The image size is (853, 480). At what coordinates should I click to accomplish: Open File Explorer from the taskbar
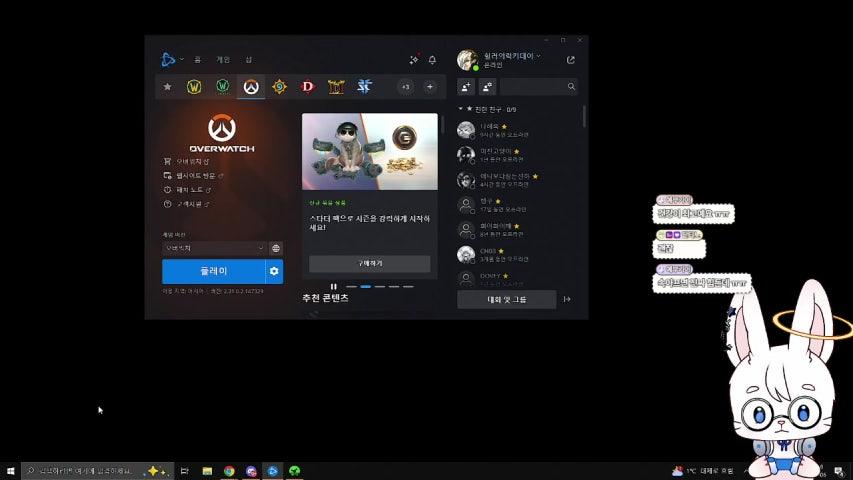point(207,471)
